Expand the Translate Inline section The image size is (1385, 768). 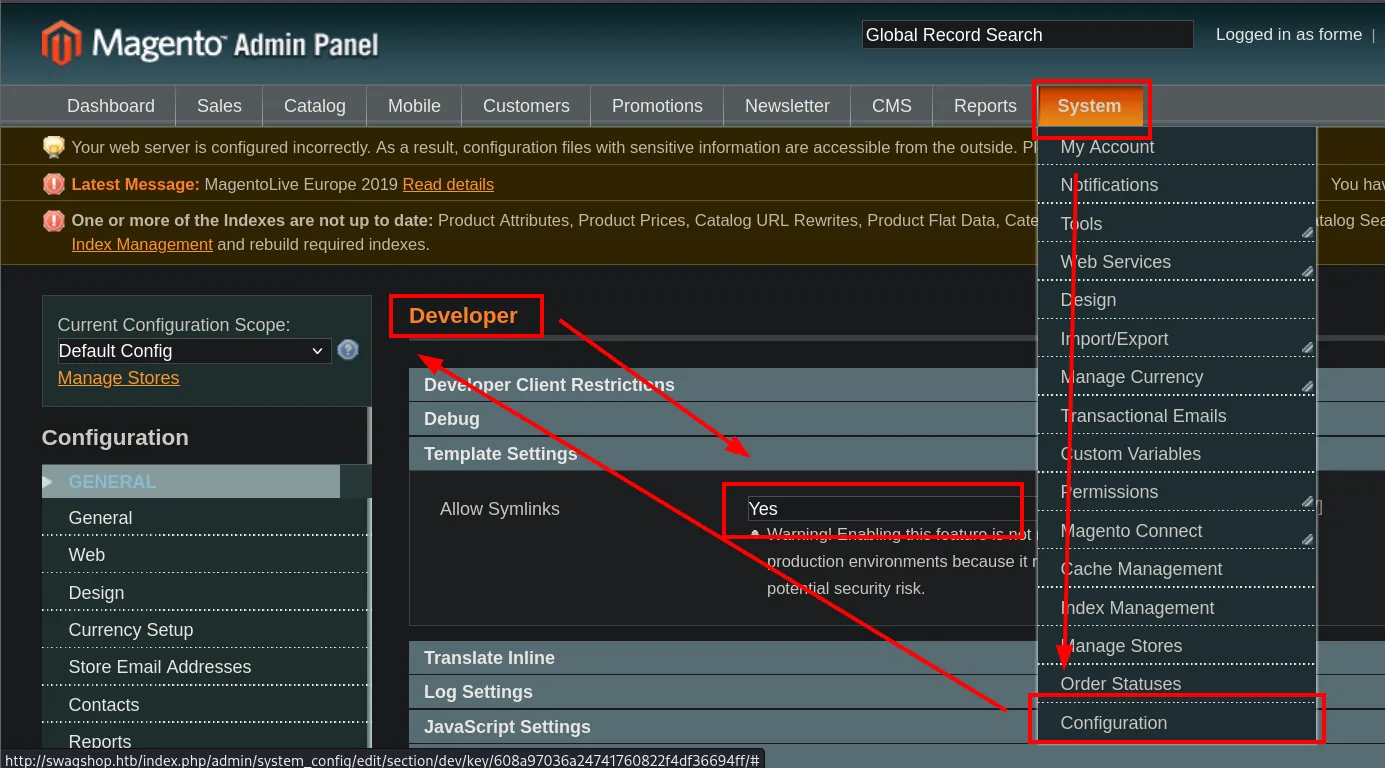click(723, 658)
